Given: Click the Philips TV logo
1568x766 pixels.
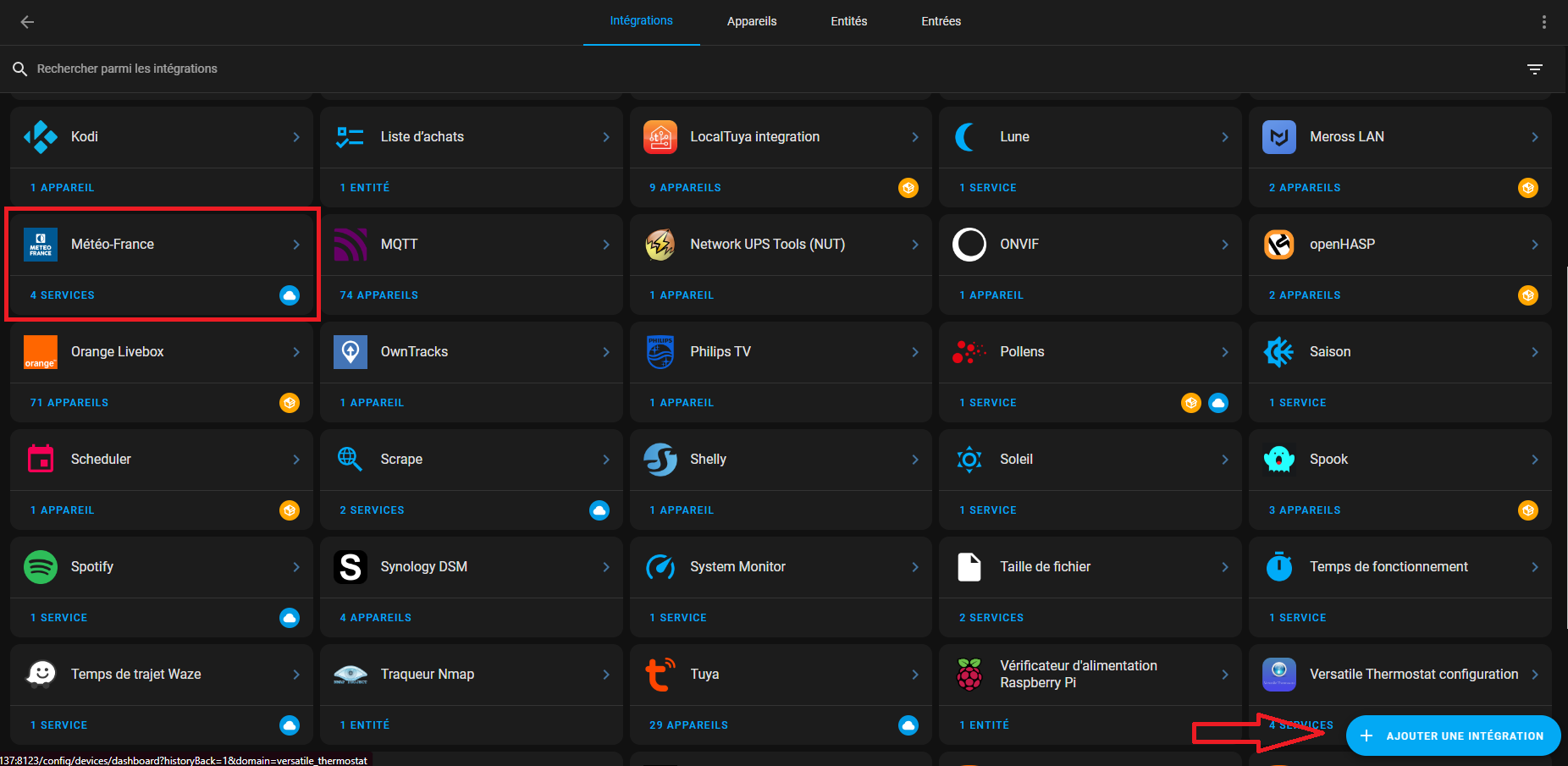Looking at the screenshot, I should coord(660,352).
